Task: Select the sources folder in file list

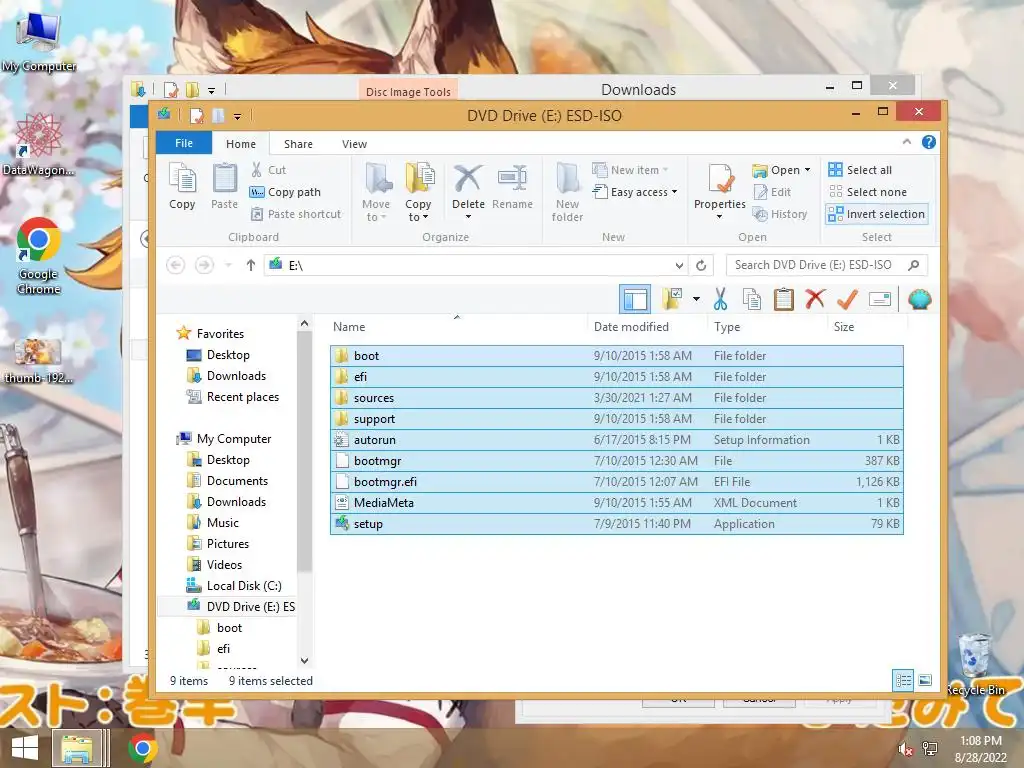Action: click(x=616, y=398)
